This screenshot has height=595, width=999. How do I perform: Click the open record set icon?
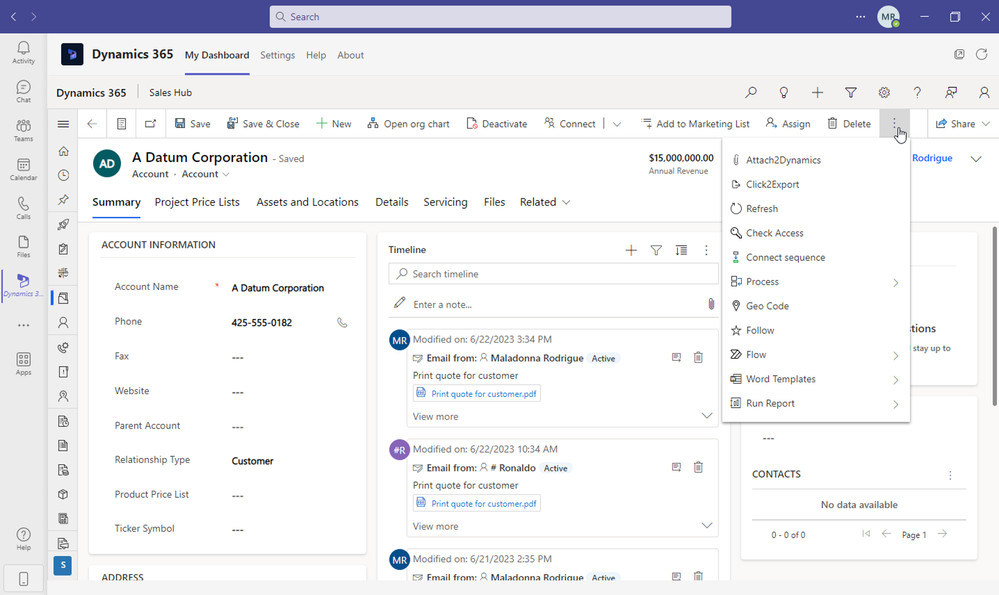122,124
